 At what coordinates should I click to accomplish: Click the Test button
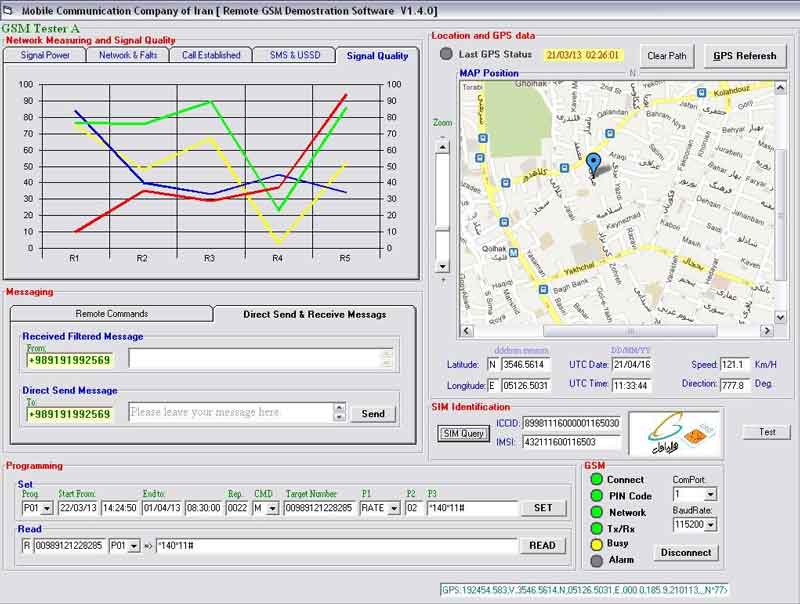(767, 432)
